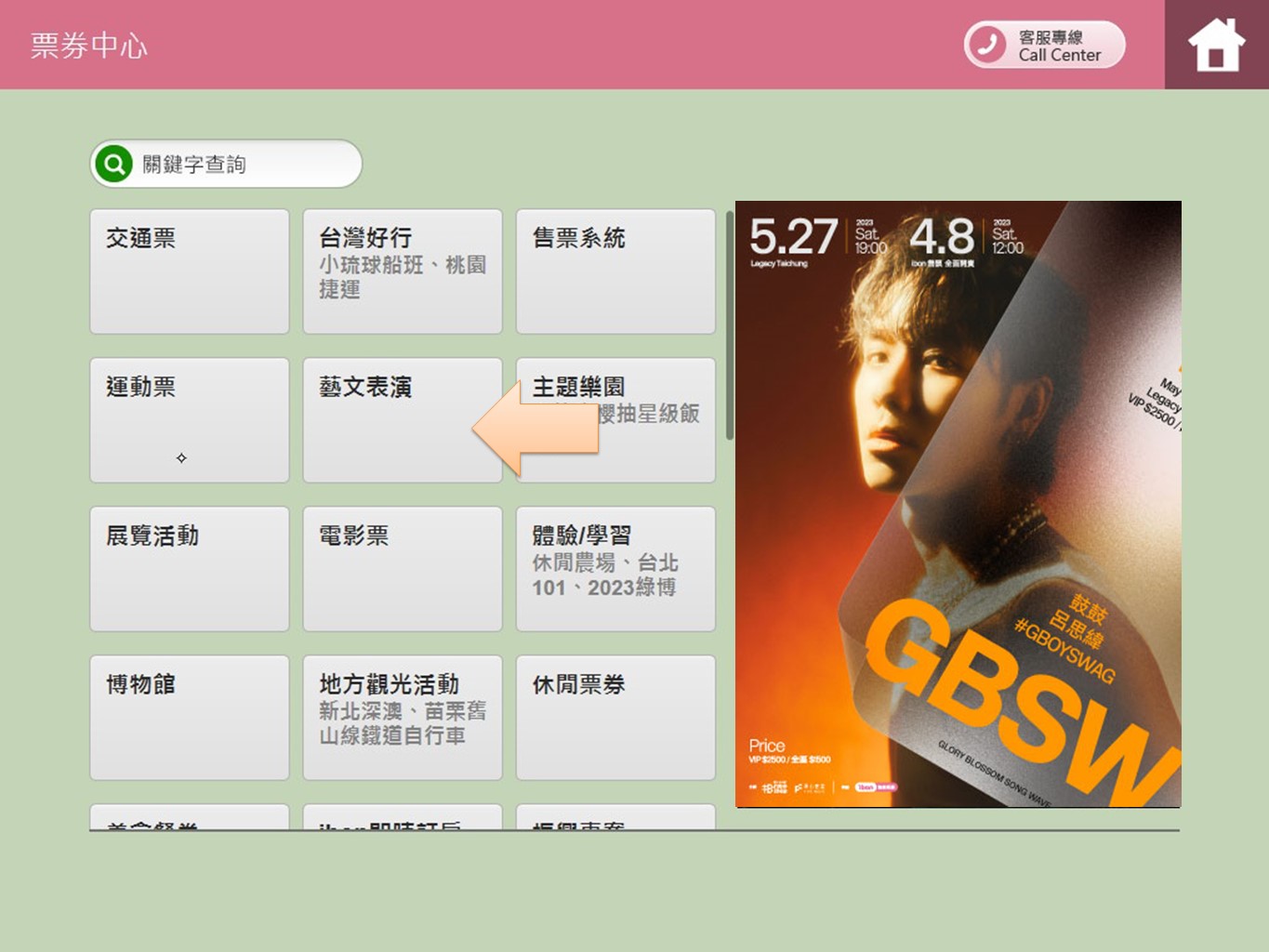Open the 售票系統 ticketing system tile
This screenshot has height=952, width=1269.
(615, 271)
